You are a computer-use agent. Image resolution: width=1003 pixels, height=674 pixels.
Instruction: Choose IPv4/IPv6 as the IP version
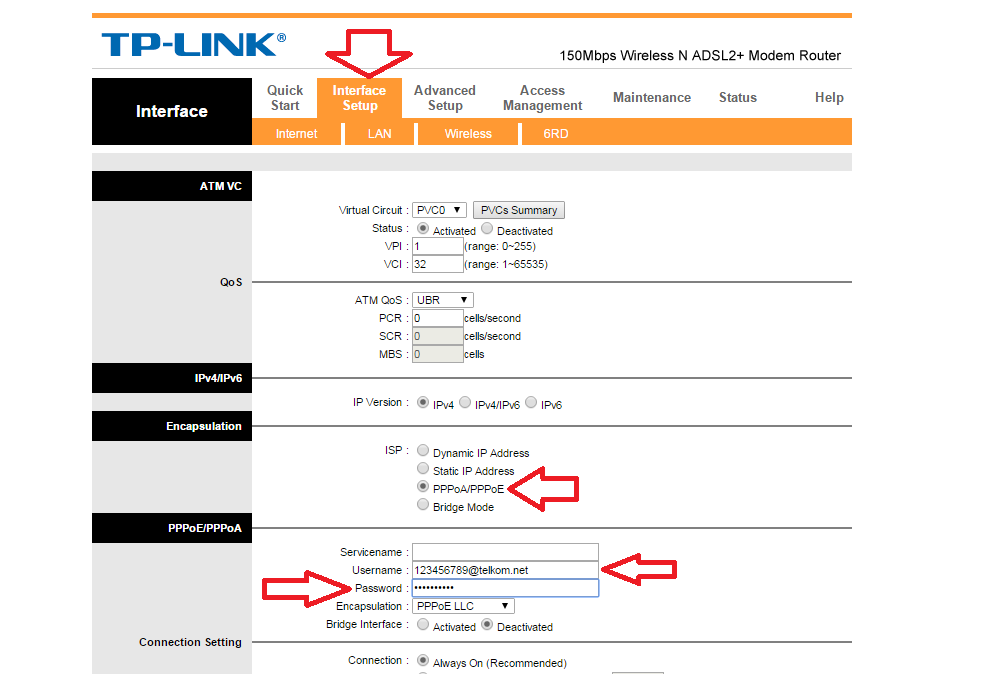[464, 403]
